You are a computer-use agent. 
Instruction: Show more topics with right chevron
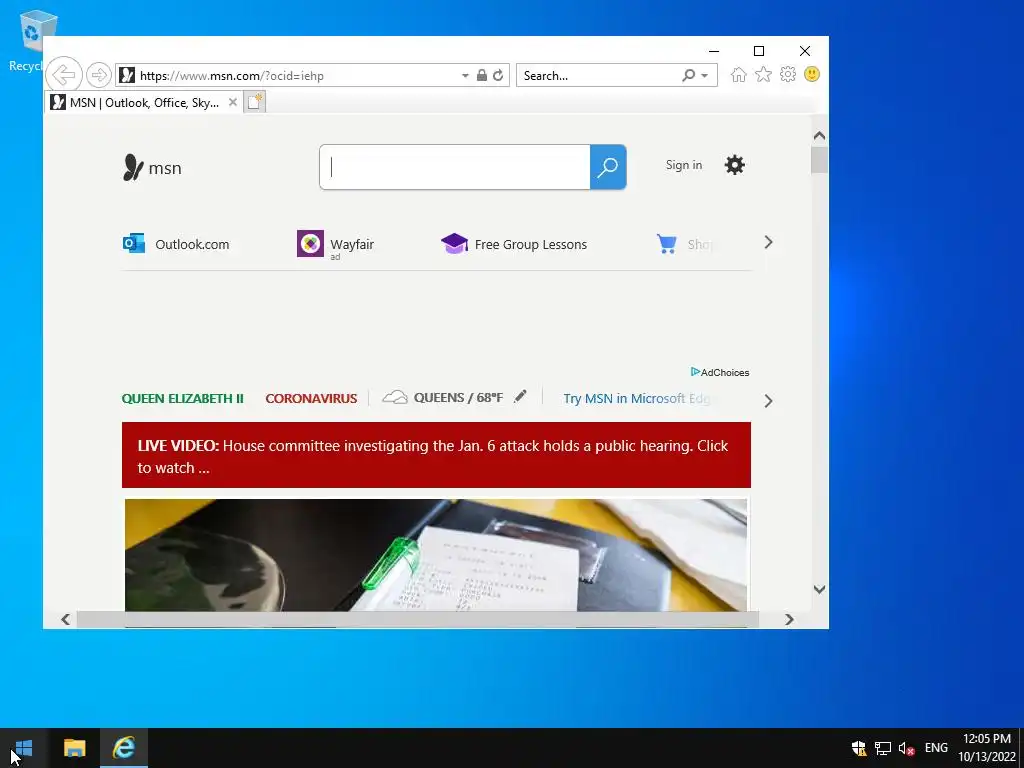coord(768,401)
